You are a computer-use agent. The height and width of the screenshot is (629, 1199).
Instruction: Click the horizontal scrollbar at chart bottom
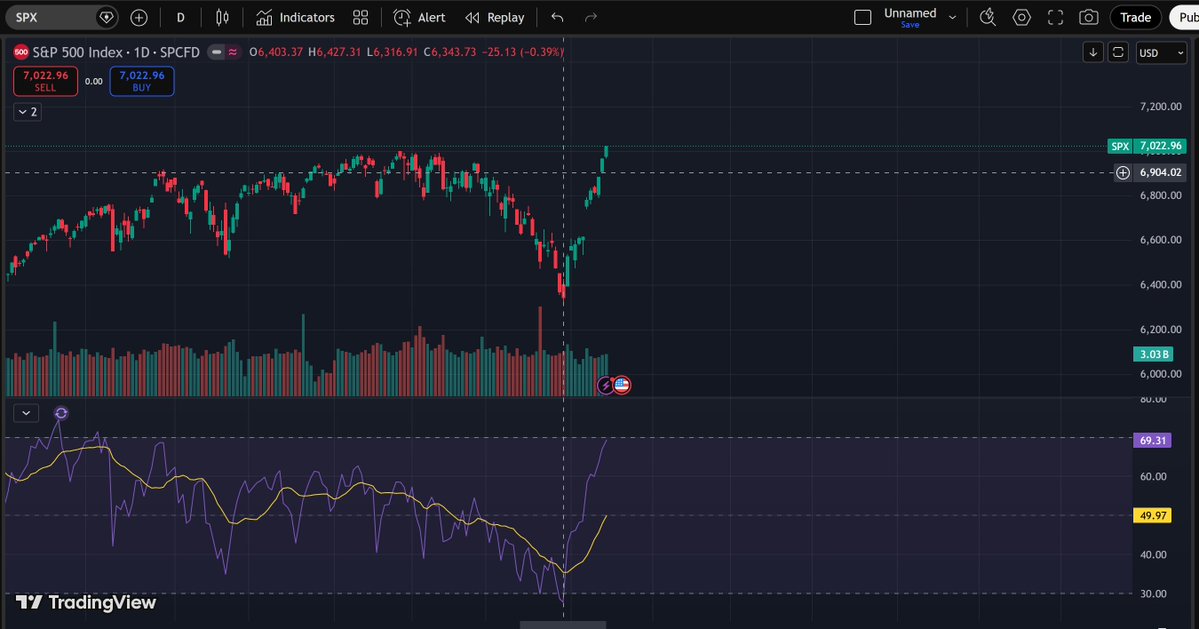point(563,624)
